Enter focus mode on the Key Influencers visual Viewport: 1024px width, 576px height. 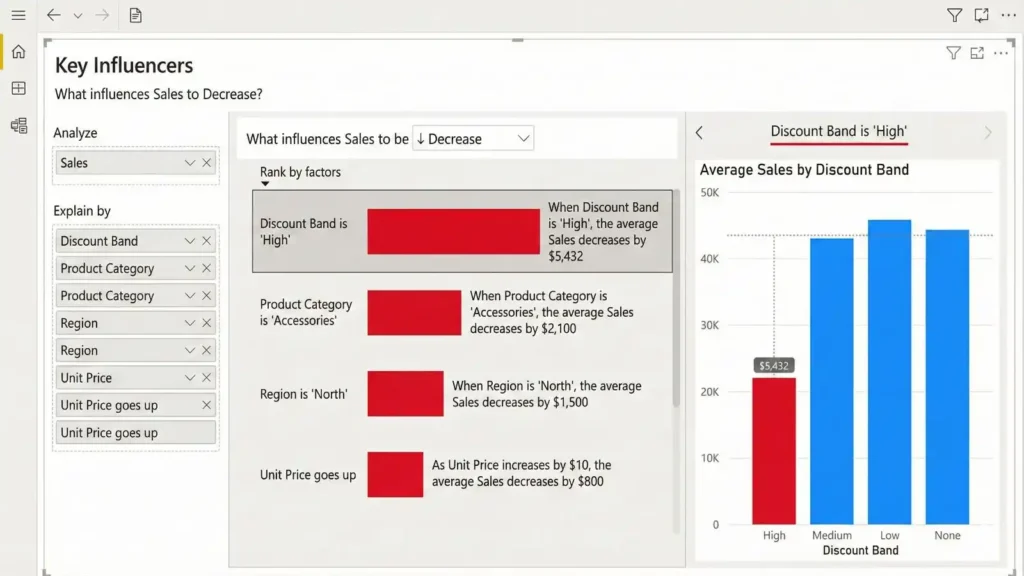pos(977,53)
